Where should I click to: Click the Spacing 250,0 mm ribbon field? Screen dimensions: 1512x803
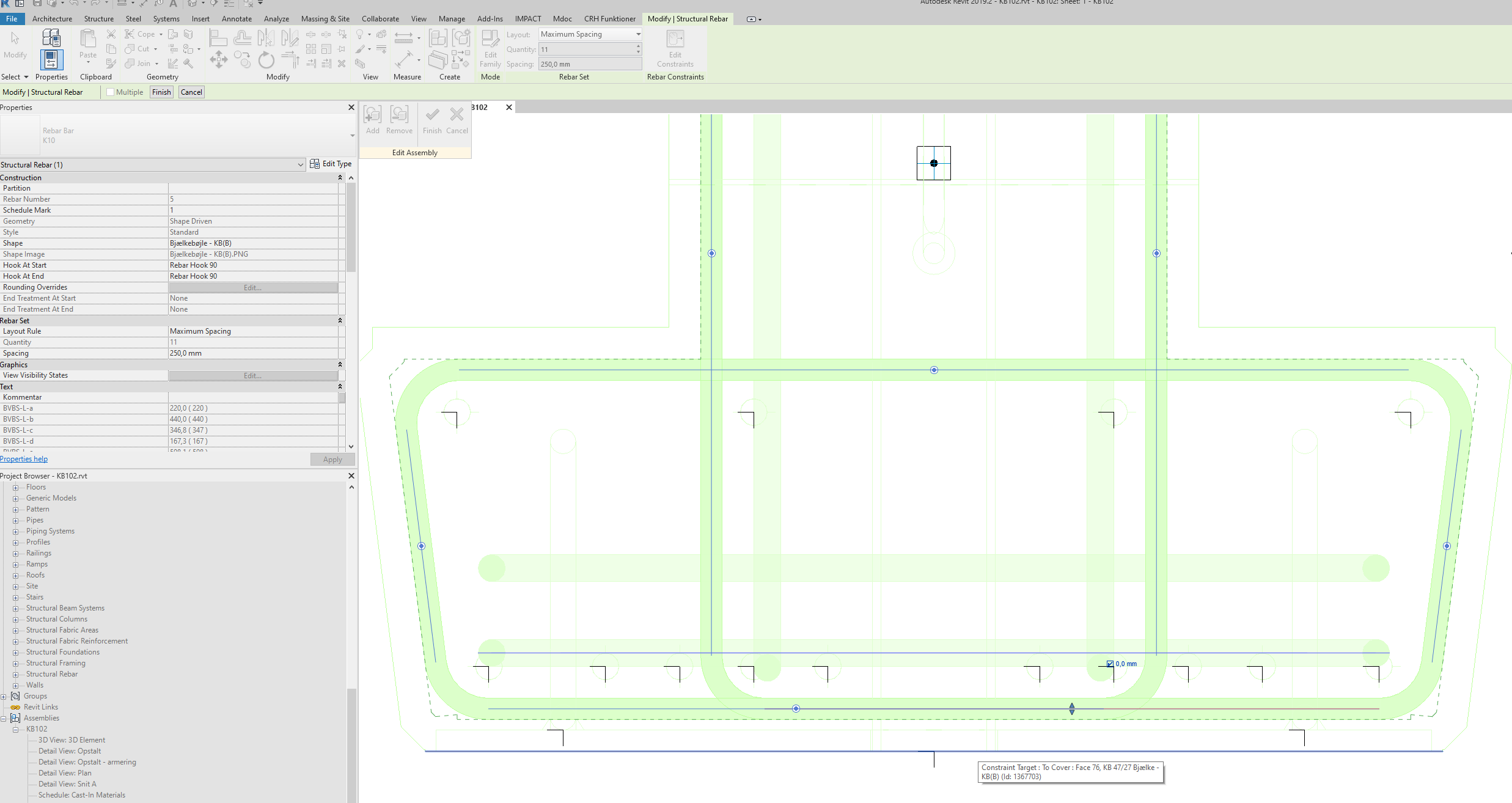pyautogui.click(x=590, y=64)
